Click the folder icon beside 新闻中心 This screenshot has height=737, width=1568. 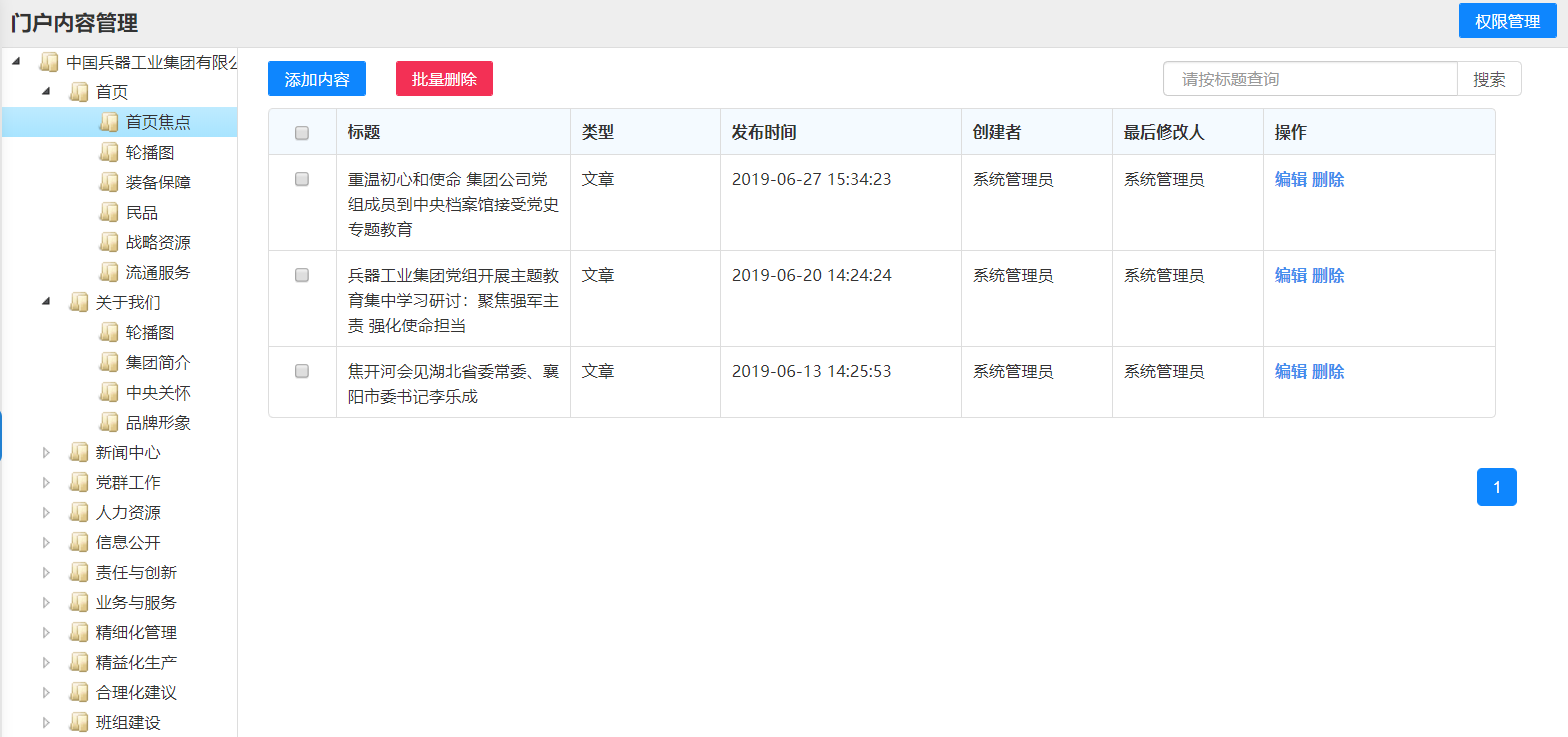pos(79,453)
